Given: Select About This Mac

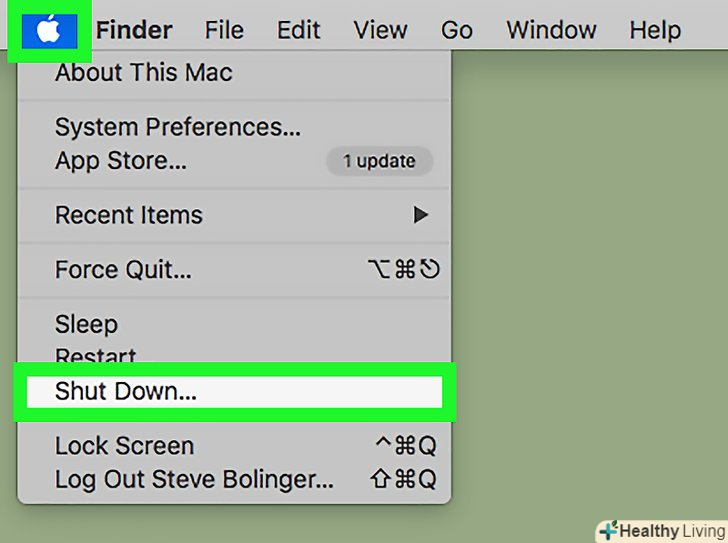Looking at the screenshot, I should [143, 73].
